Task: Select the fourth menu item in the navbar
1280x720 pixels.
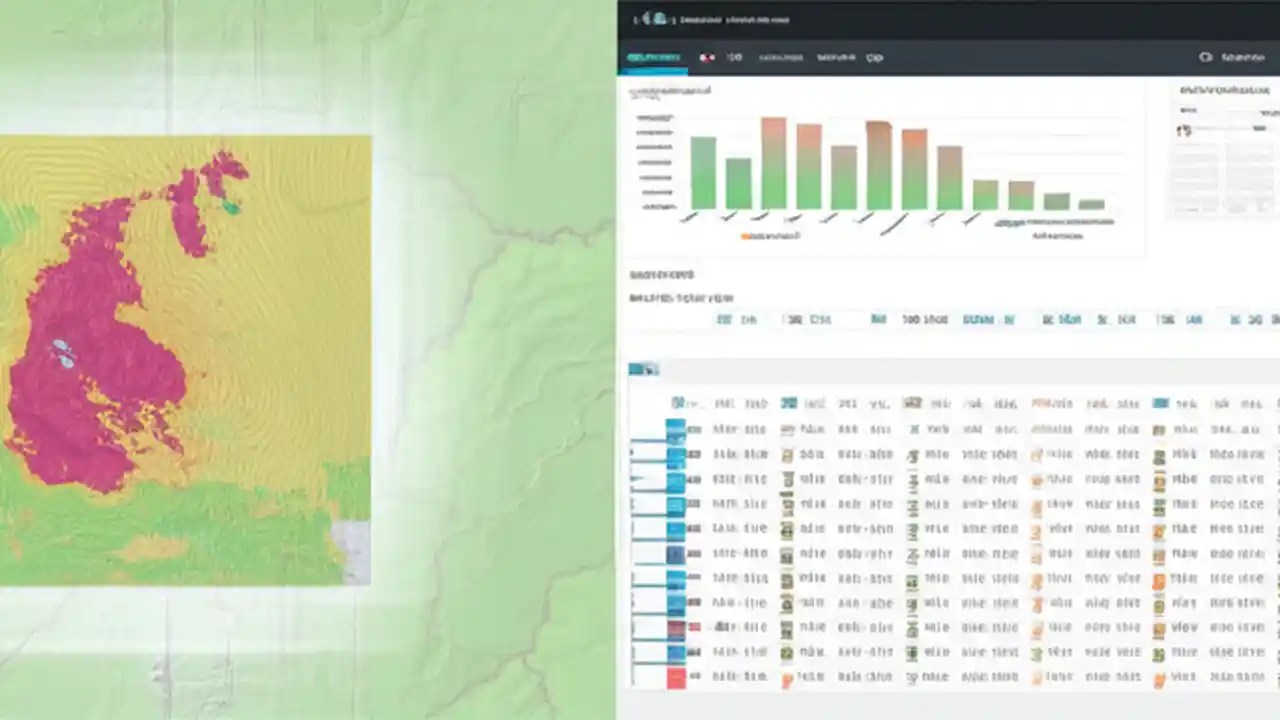Action: pos(835,57)
